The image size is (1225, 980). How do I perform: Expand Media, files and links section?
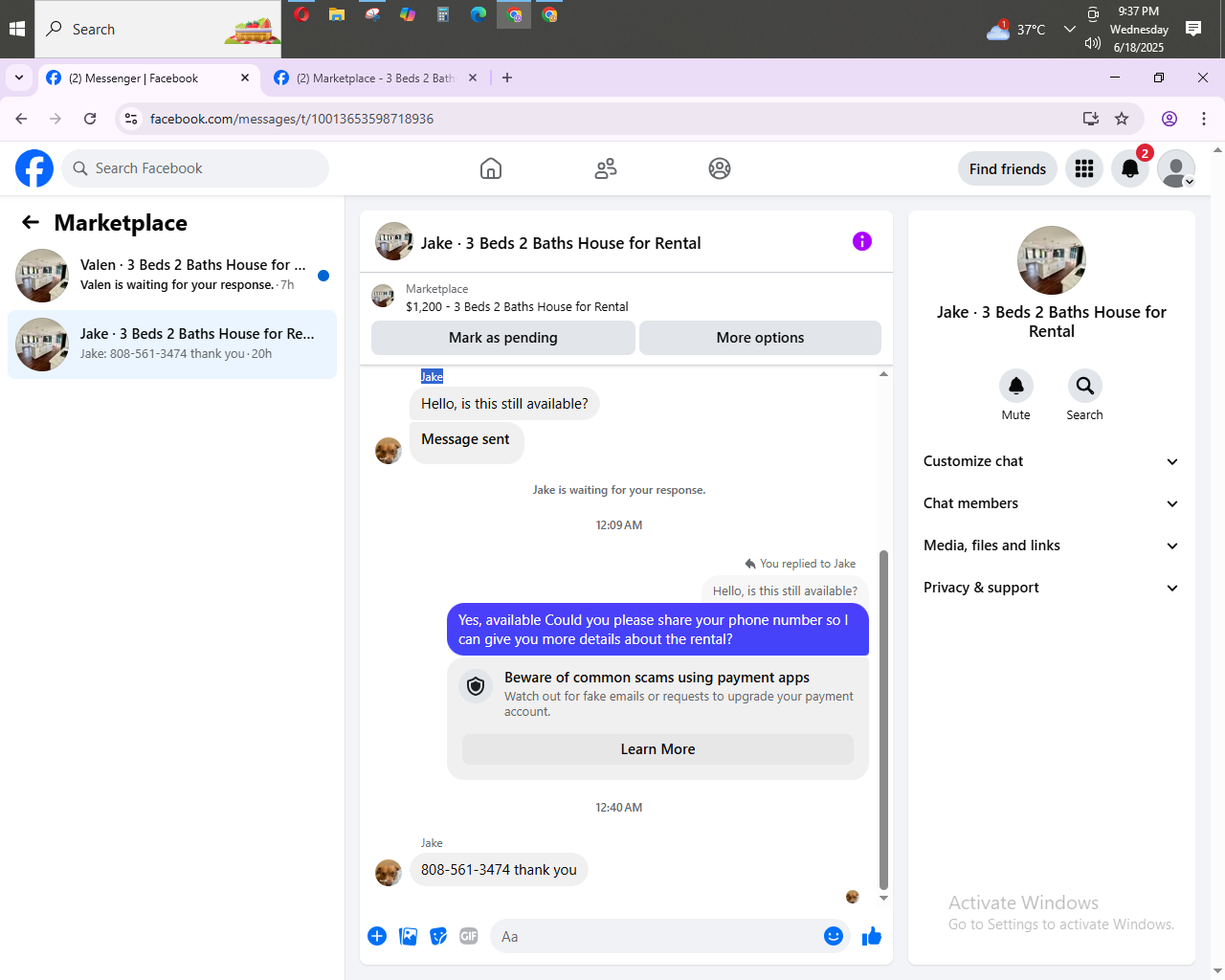(x=1052, y=546)
